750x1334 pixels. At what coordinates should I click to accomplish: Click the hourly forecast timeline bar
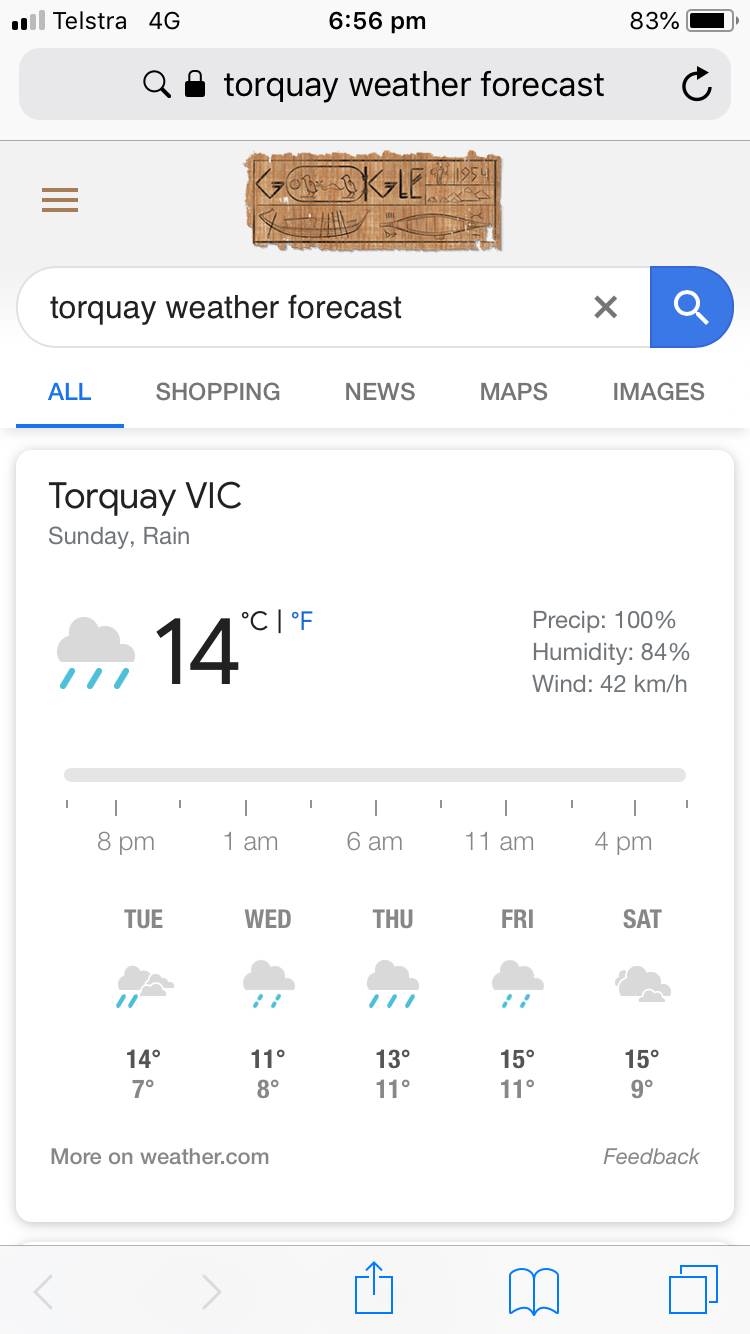(x=374, y=775)
